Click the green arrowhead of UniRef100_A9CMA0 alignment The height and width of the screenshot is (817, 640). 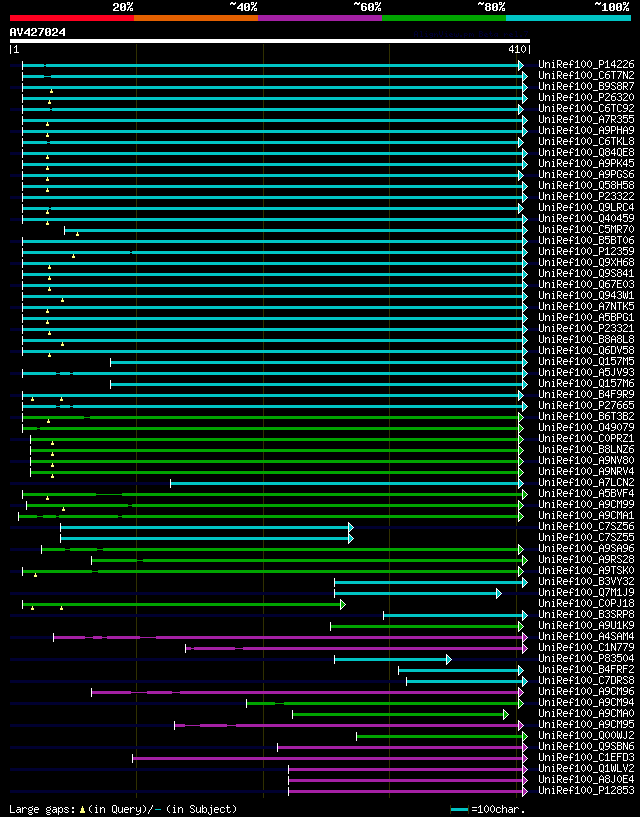point(506,714)
